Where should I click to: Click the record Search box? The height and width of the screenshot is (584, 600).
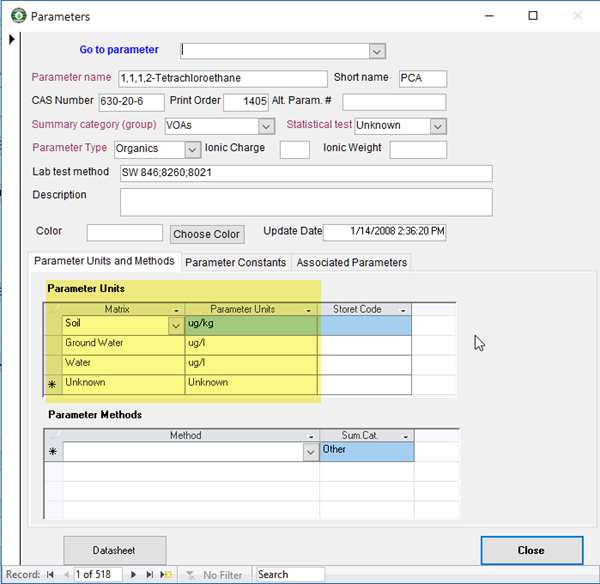pos(290,574)
